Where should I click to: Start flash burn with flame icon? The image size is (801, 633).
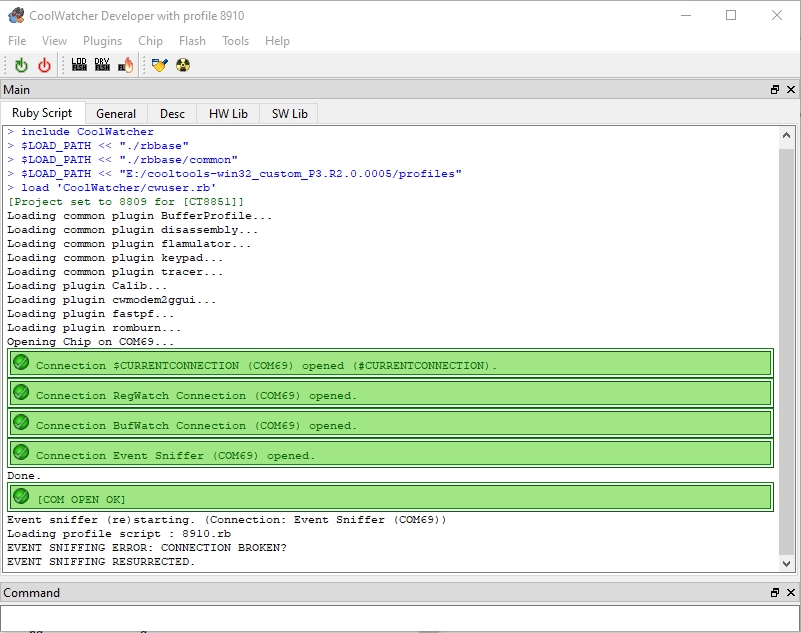pyautogui.click(x=126, y=65)
